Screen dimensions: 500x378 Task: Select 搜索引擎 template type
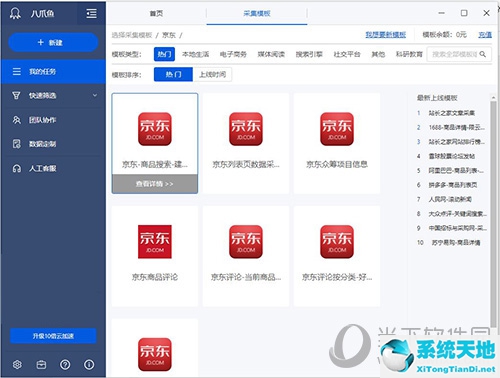(309, 54)
